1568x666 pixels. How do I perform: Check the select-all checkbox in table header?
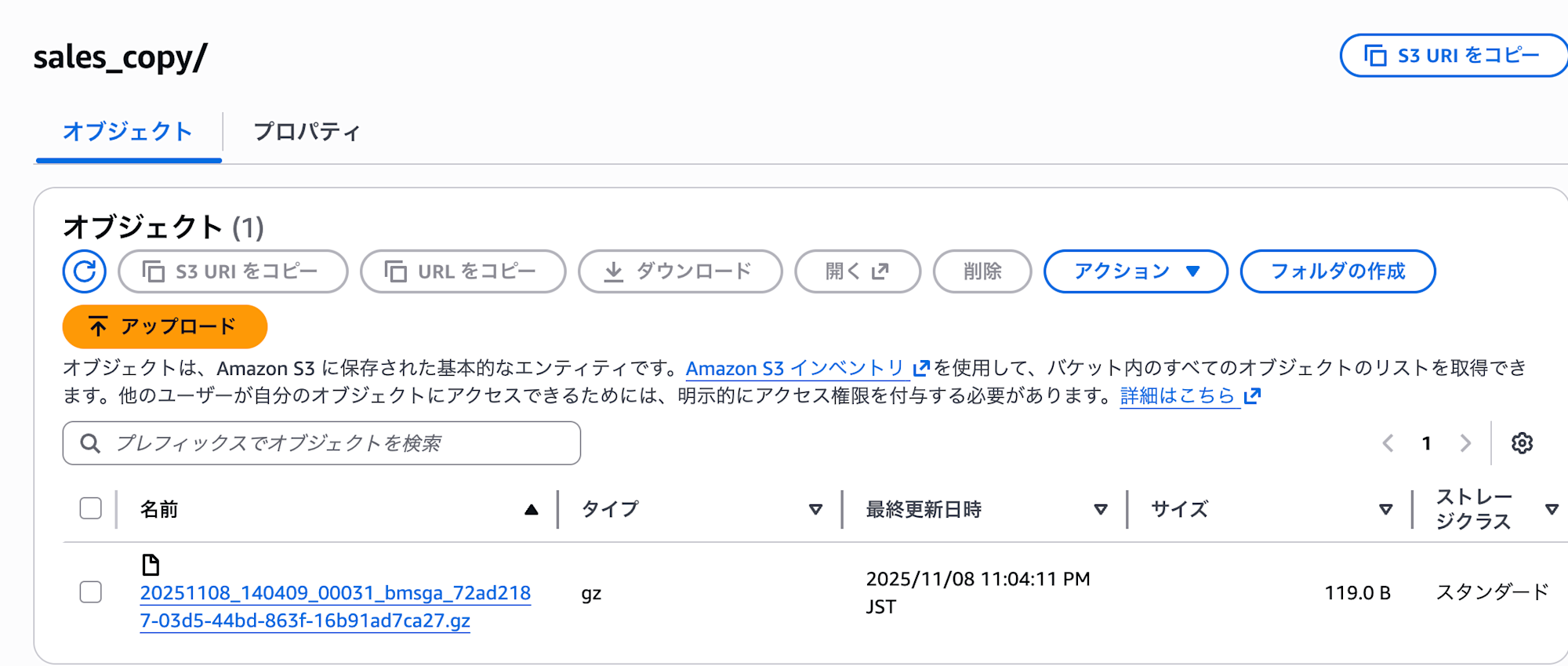click(90, 508)
